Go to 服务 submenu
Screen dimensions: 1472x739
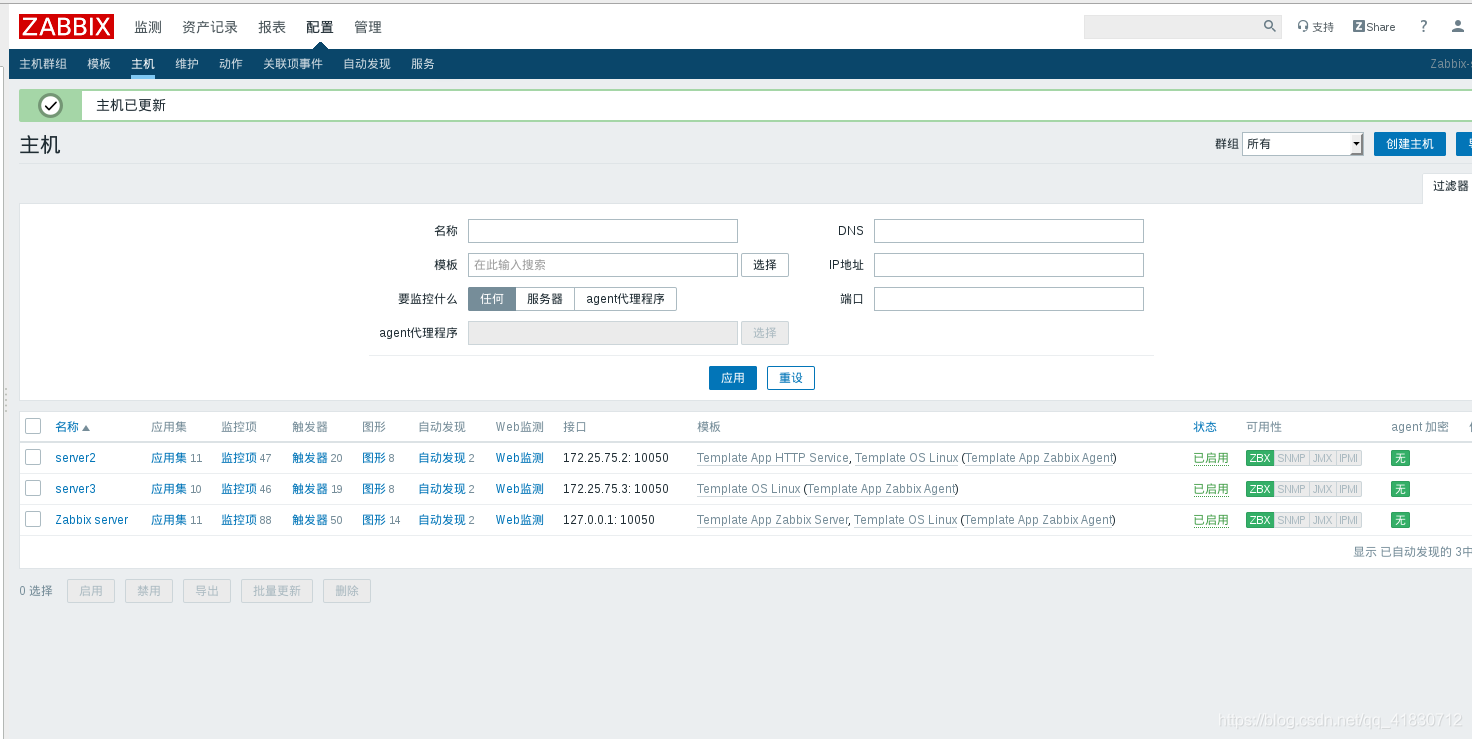click(423, 64)
